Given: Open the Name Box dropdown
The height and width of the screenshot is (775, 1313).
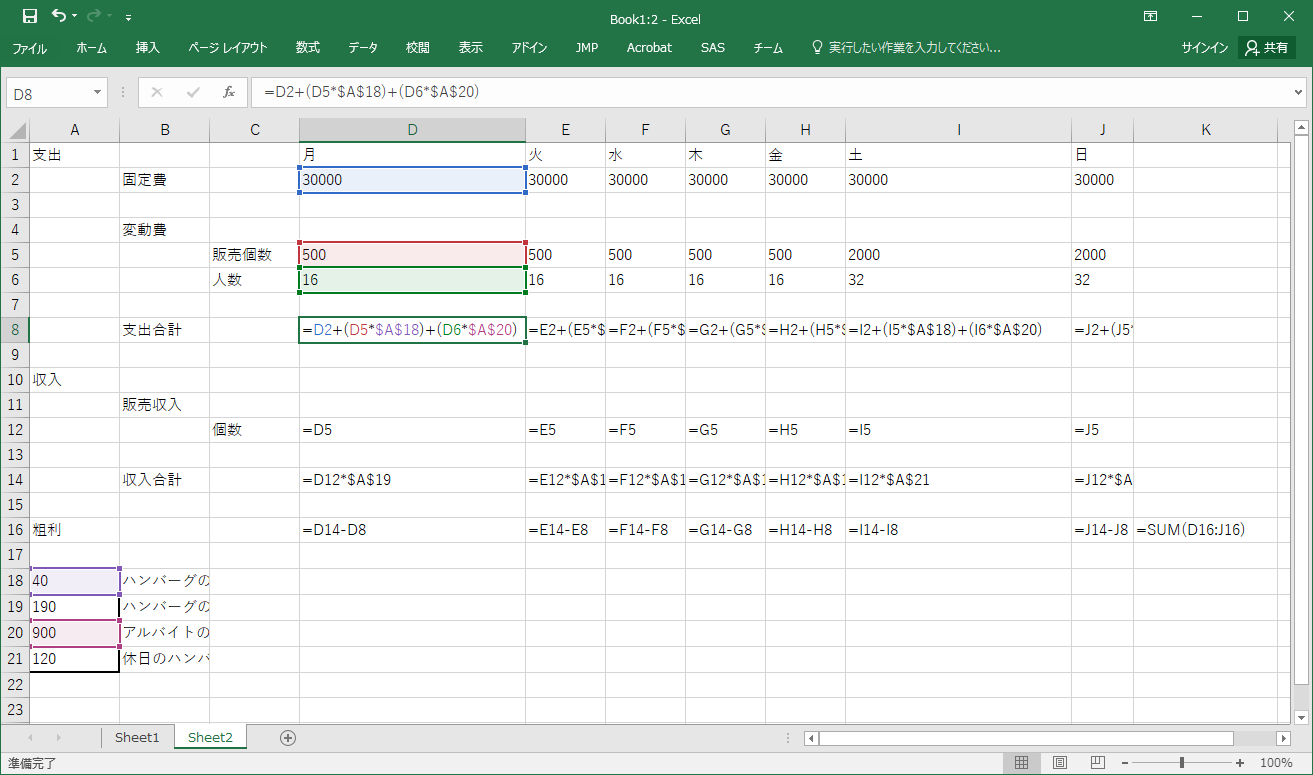Looking at the screenshot, I should click(x=98, y=93).
